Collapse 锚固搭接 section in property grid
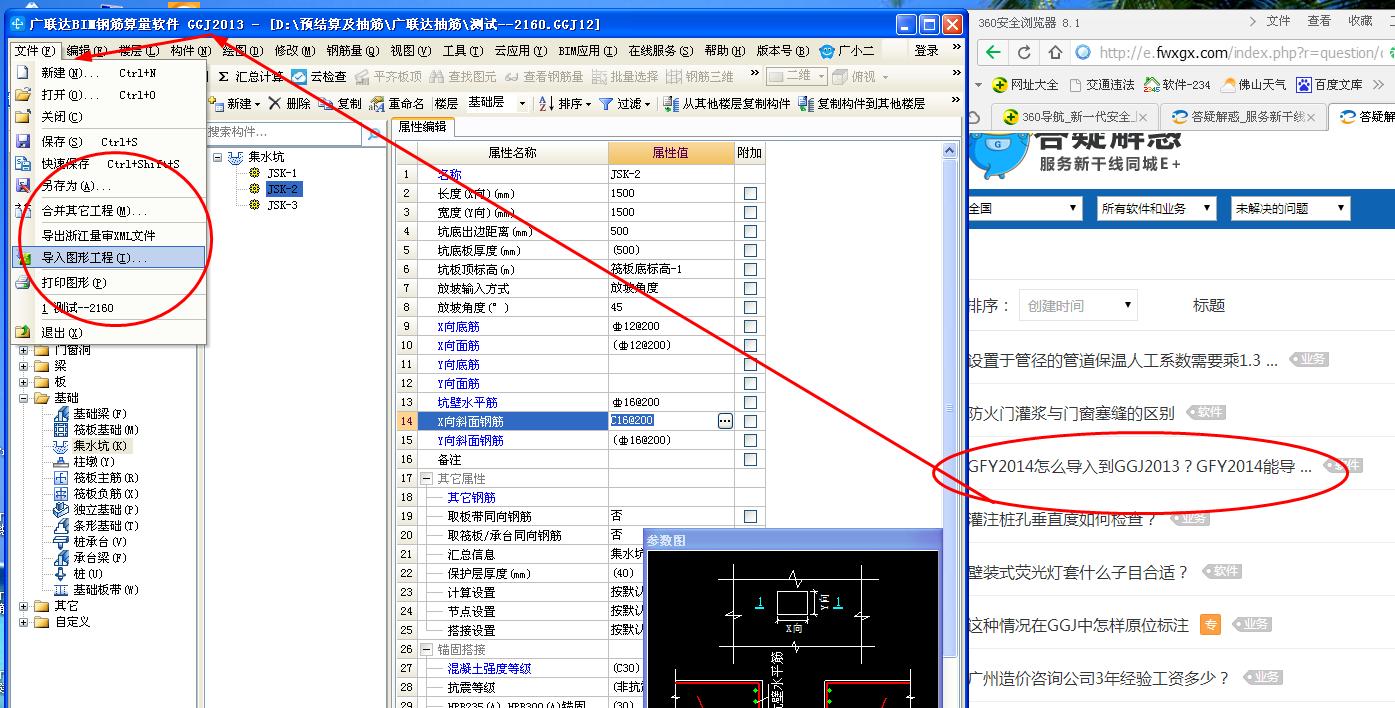Screen dimensions: 1395x708 point(427,649)
